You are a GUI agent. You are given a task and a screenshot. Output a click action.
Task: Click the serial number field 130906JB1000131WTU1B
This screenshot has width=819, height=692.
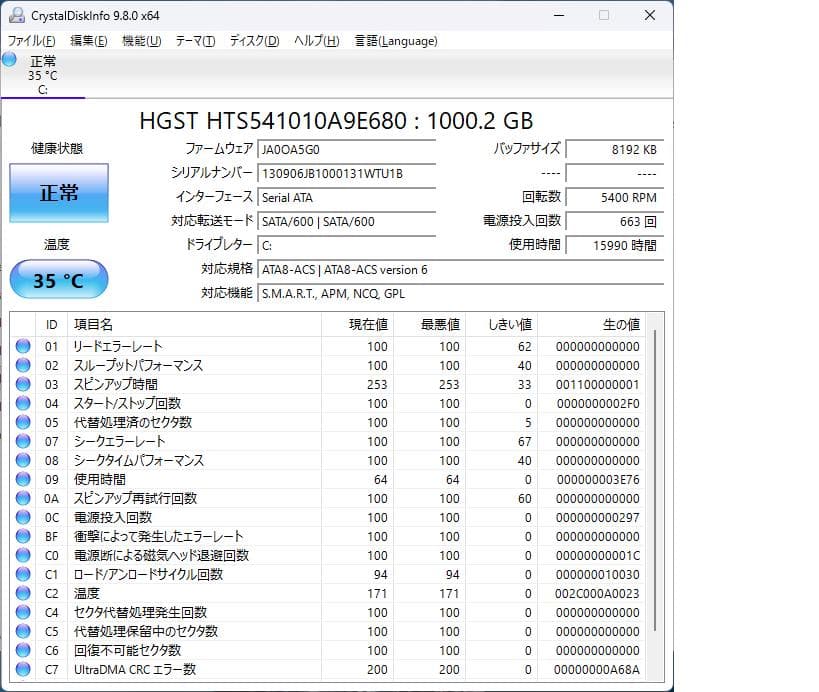point(346,174)
